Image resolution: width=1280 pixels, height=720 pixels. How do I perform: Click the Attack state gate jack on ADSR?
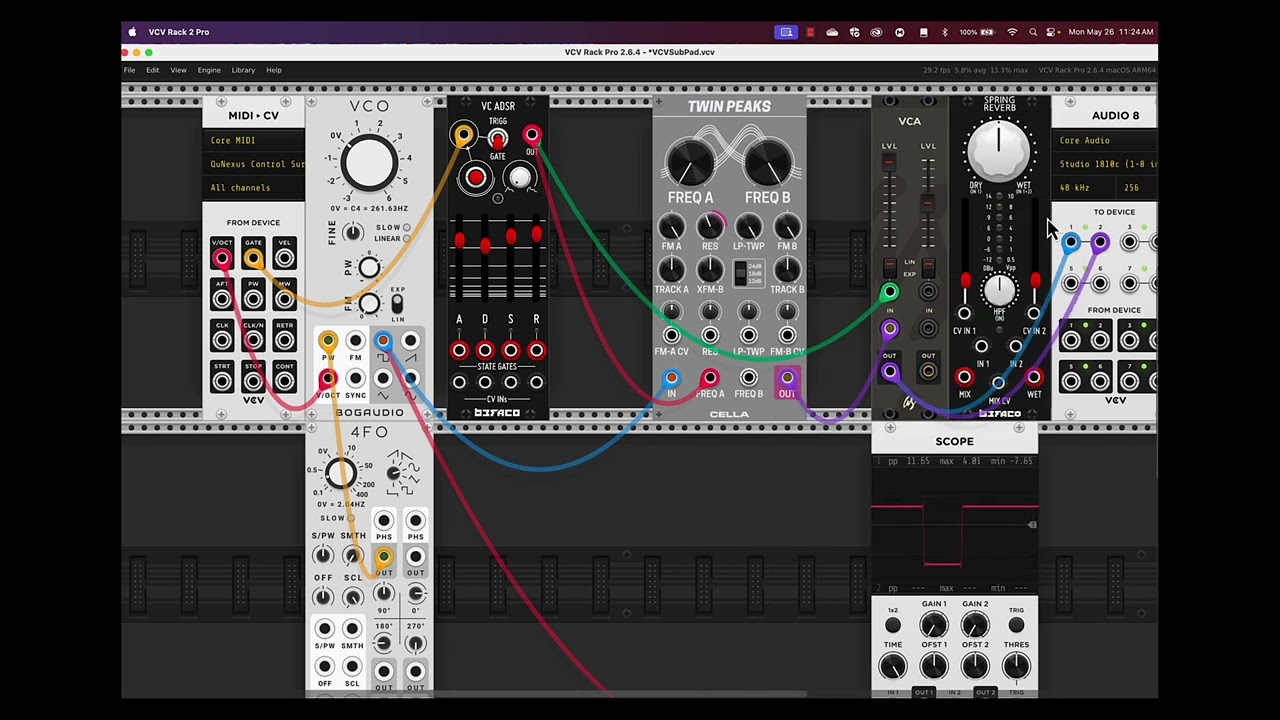pyautogui.click(x=459, y=350)
